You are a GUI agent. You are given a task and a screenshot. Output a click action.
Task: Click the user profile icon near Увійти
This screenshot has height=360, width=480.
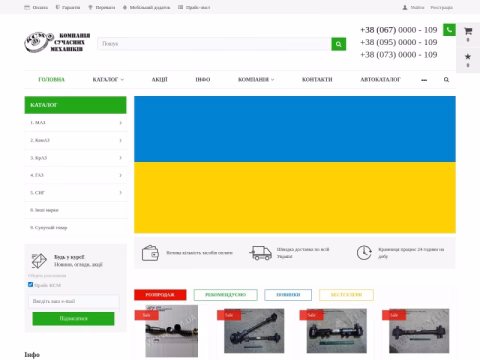click(x=405, y=7)
